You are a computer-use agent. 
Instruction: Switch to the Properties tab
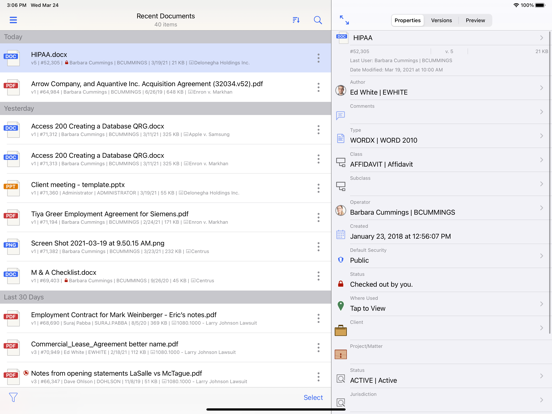pyautogui.click(x=407, y=20)
